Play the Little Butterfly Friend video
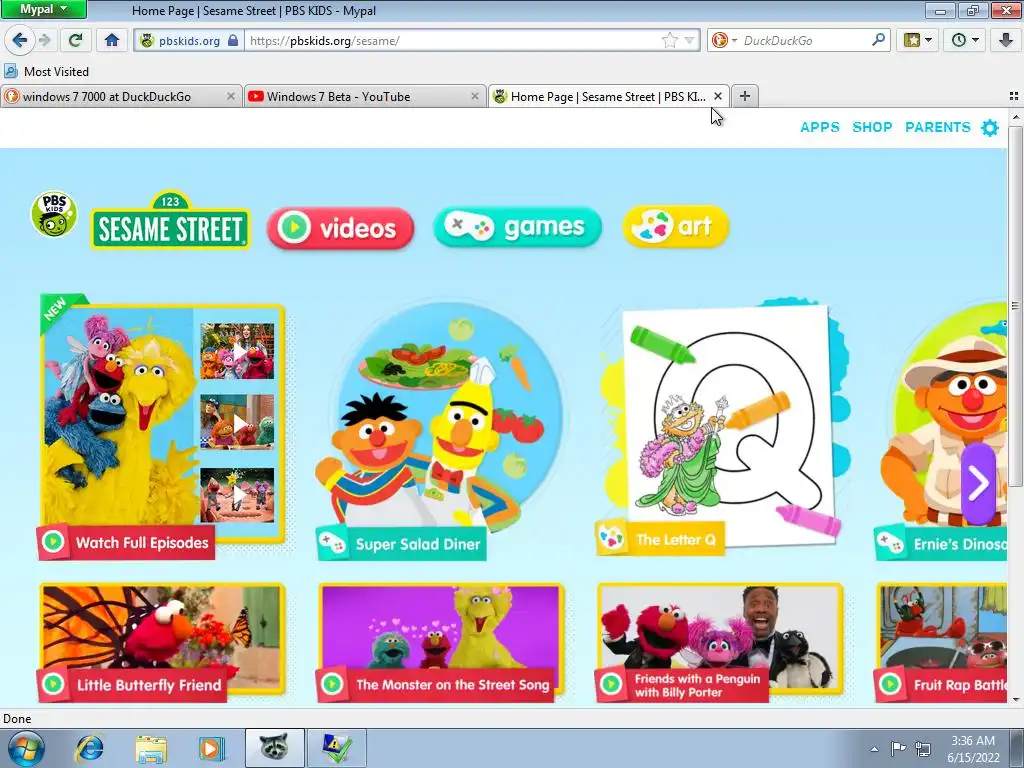1024x768 pixels. 162,643
